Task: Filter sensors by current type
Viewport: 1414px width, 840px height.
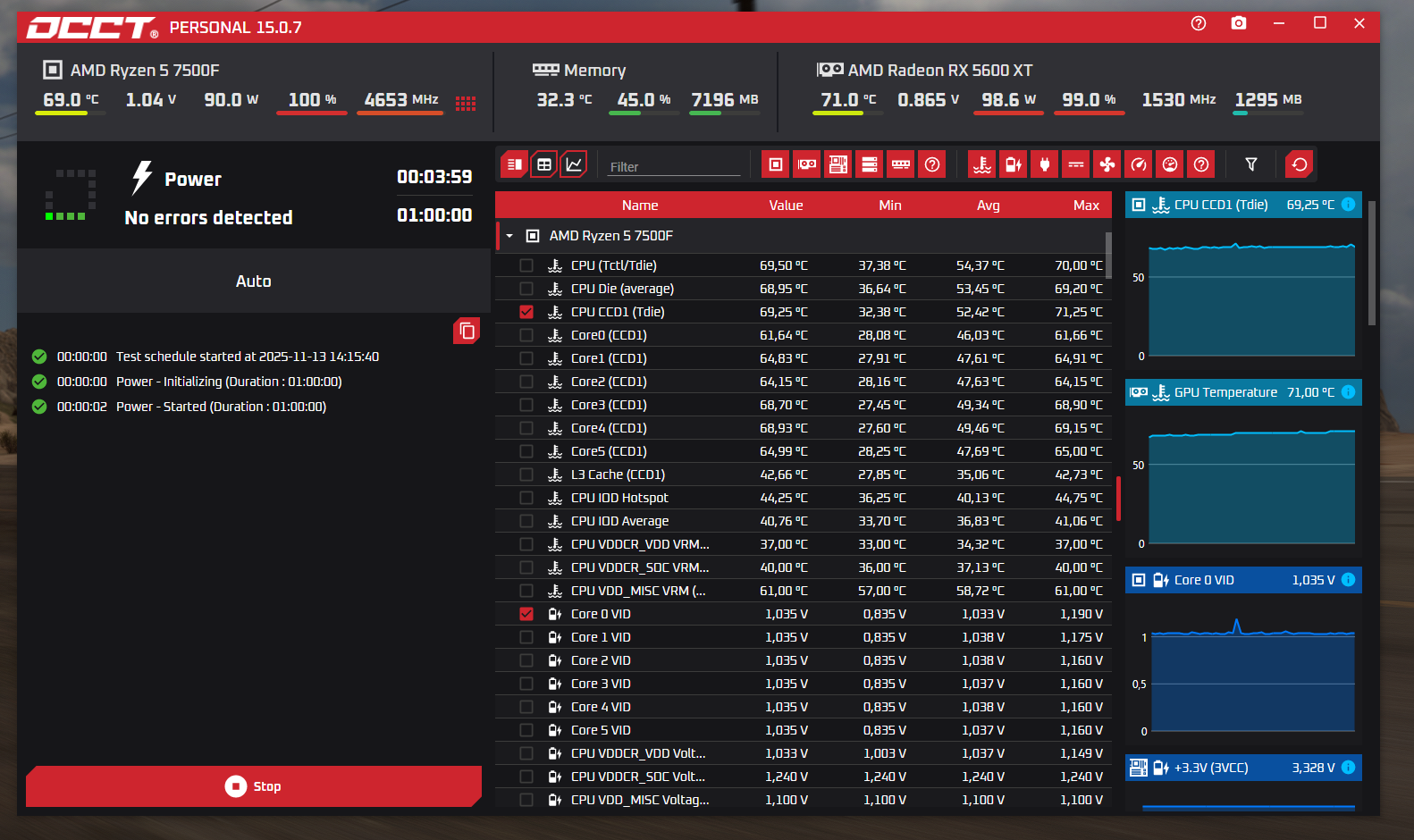Action: pyautogui.click(x=1076, y=164)
